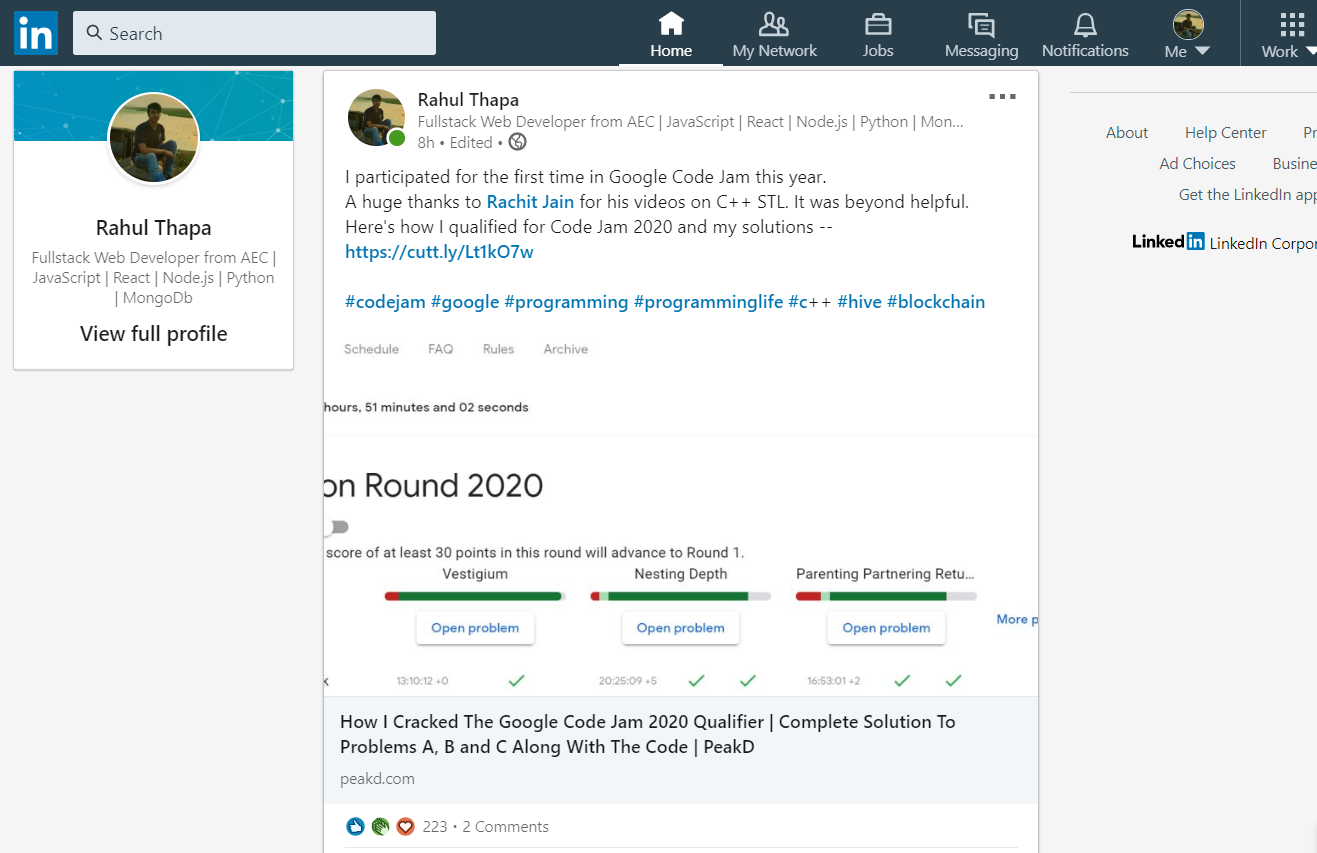Open the View full profile link
The image size is (1317, 853).
coord(154,334)
